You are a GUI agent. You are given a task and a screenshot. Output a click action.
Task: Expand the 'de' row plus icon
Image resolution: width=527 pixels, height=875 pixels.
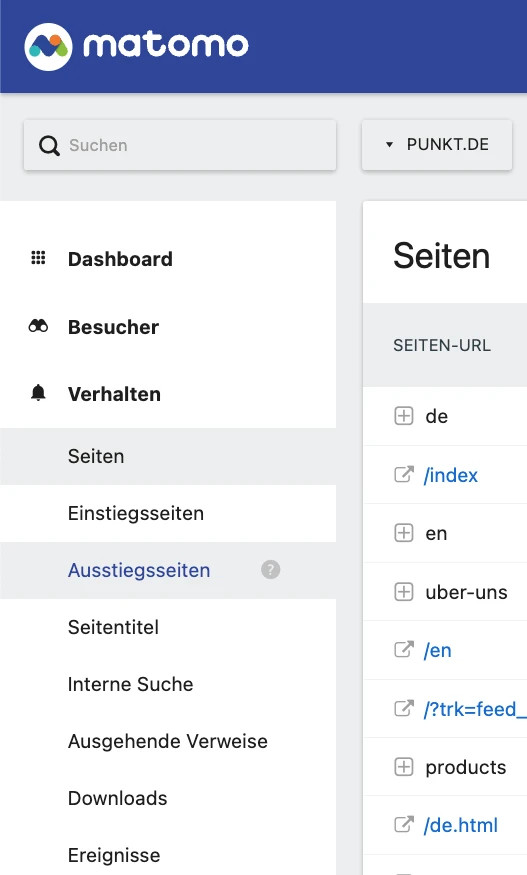coord(404,416)
